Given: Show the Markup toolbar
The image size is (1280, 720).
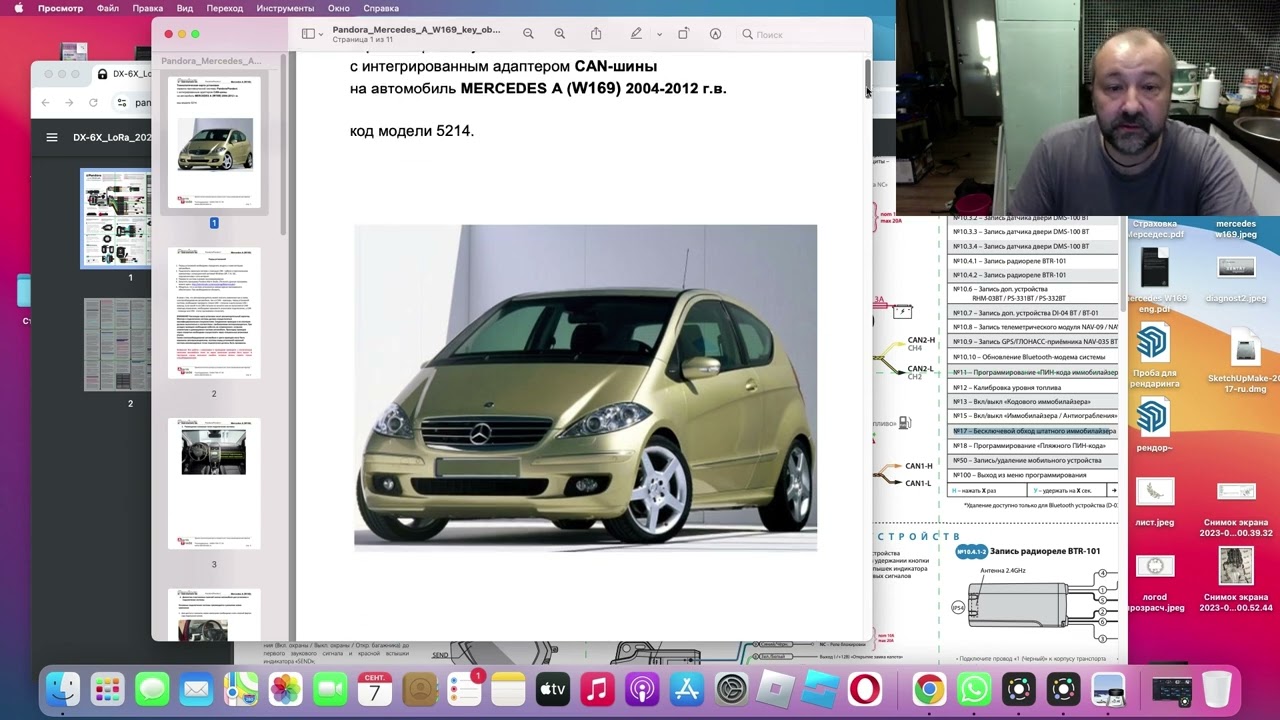Looking at the screenshot, I should tap(715, 34).
